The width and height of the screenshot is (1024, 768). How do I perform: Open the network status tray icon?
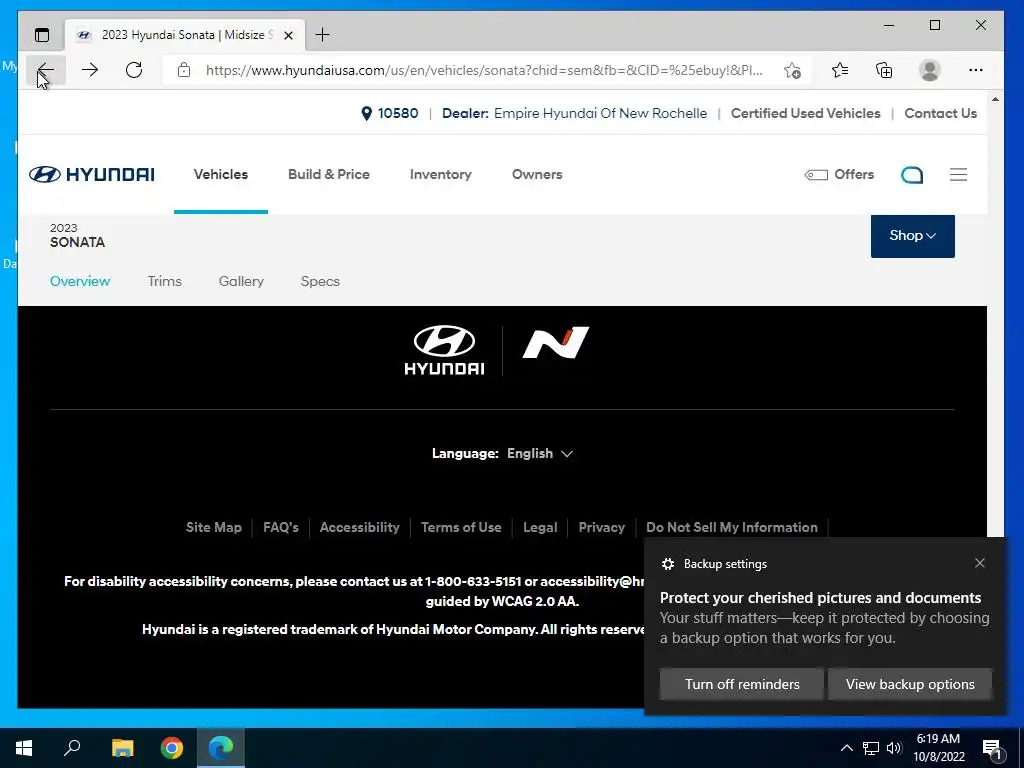pyautogui.click(x=871, y=748)
